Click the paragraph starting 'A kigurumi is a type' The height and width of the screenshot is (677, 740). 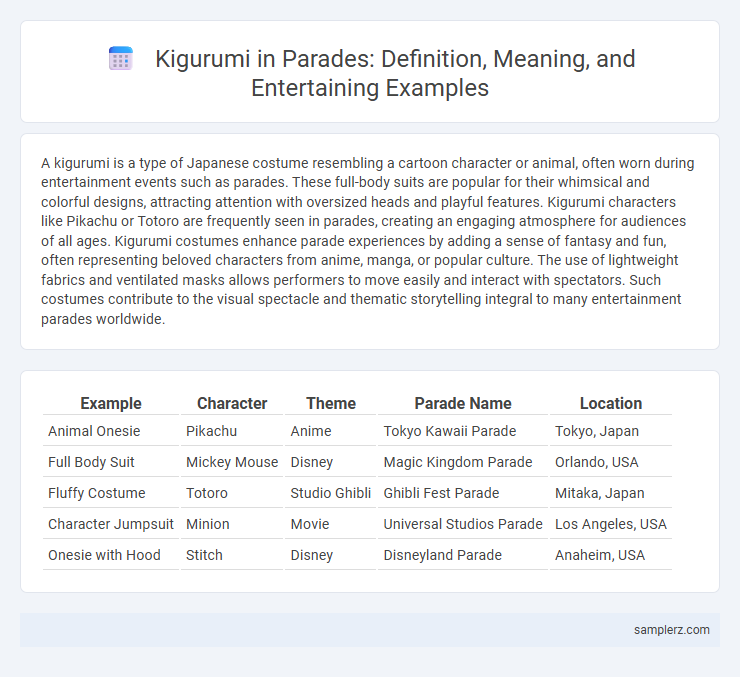coord(368,241)
